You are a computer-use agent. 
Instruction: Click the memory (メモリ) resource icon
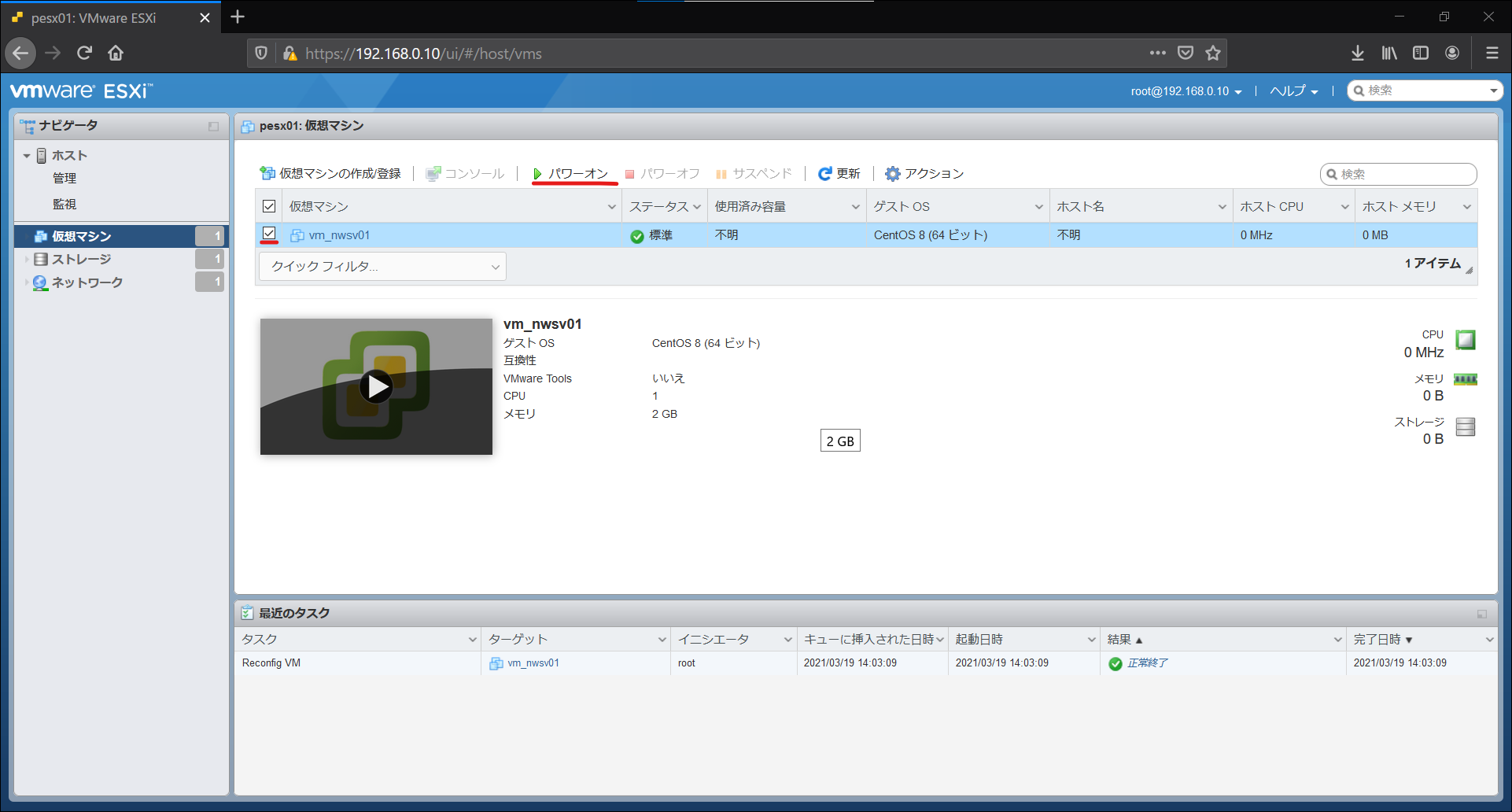tap(1465, 379)
